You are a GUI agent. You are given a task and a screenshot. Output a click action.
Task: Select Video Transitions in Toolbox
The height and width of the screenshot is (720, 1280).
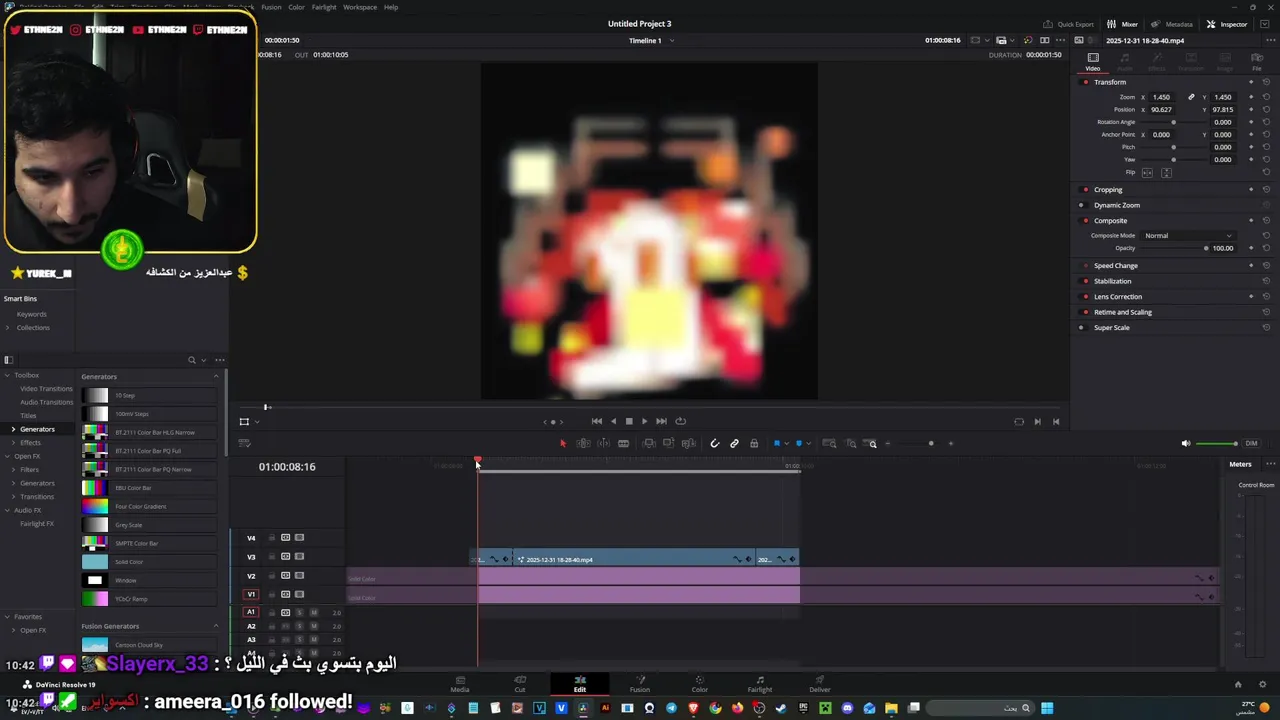click(x=46, y=388)
